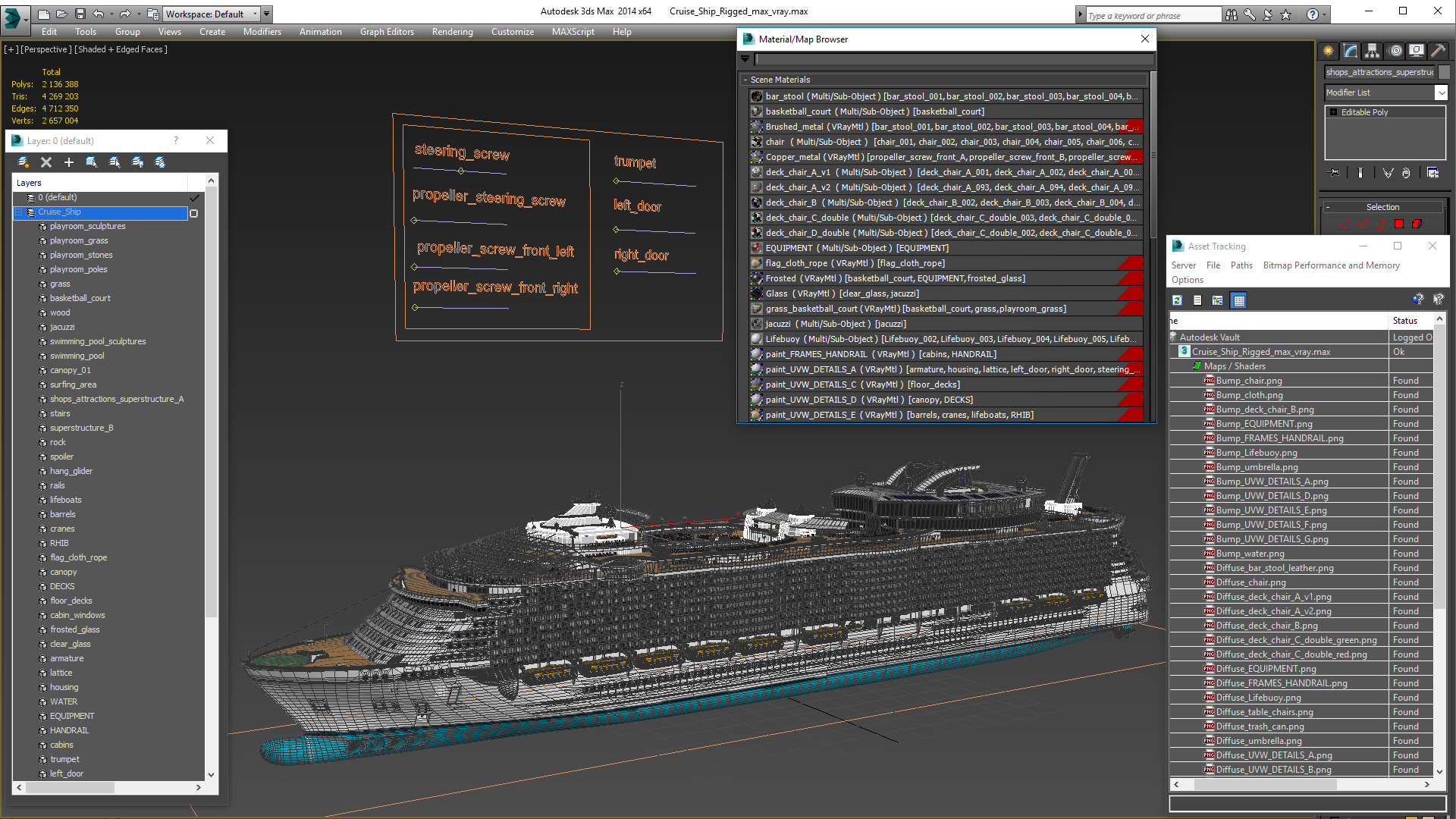The height and width of the screenshot is (819, 1456).
Task: Select Polygon sub-object level icon
Action: (1399, 224)
